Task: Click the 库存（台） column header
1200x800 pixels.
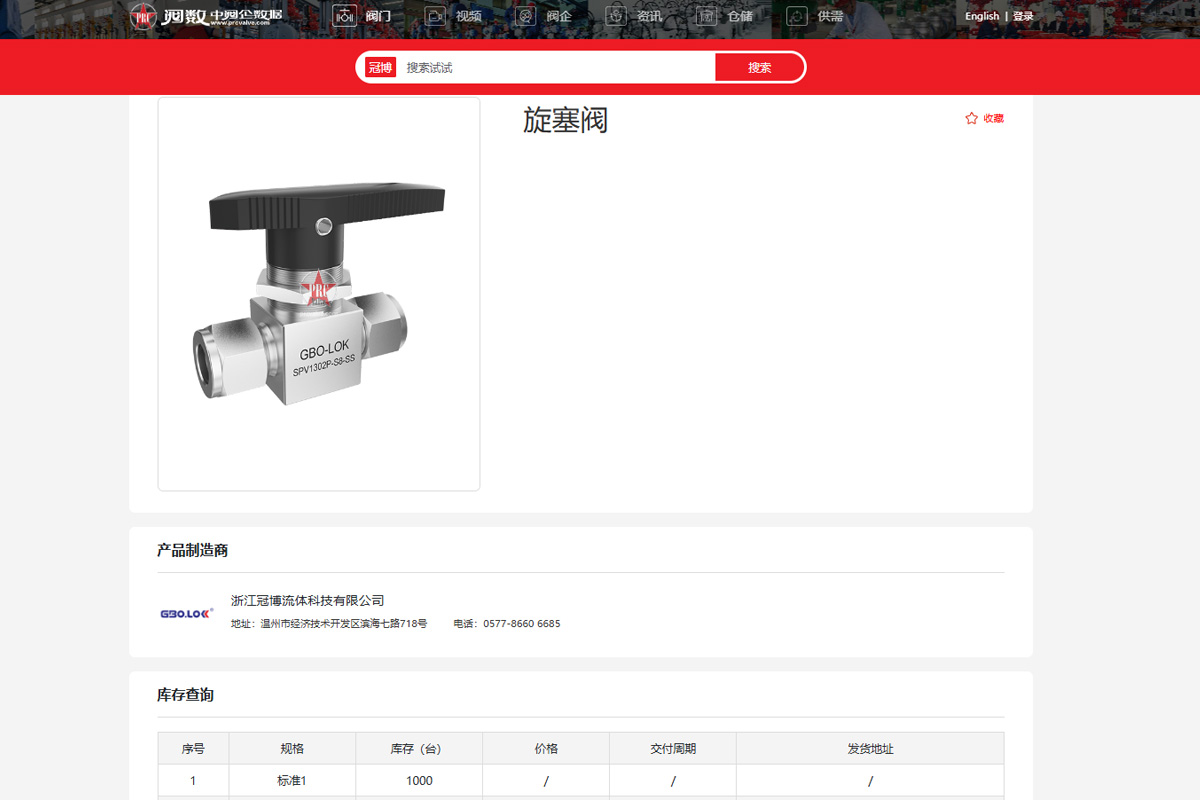Action: tap(419, 748)
